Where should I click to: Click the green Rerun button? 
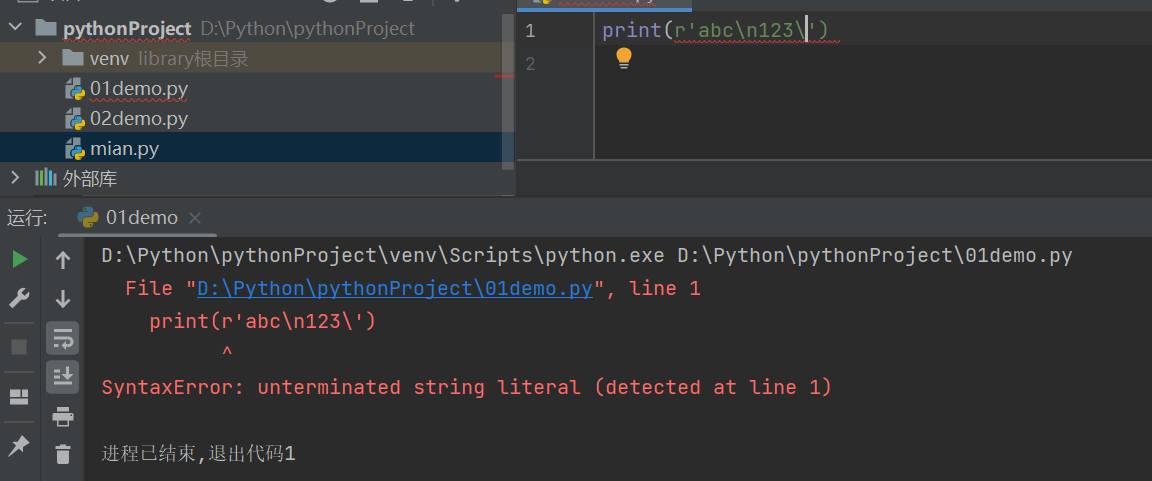[x=19, y=260]
